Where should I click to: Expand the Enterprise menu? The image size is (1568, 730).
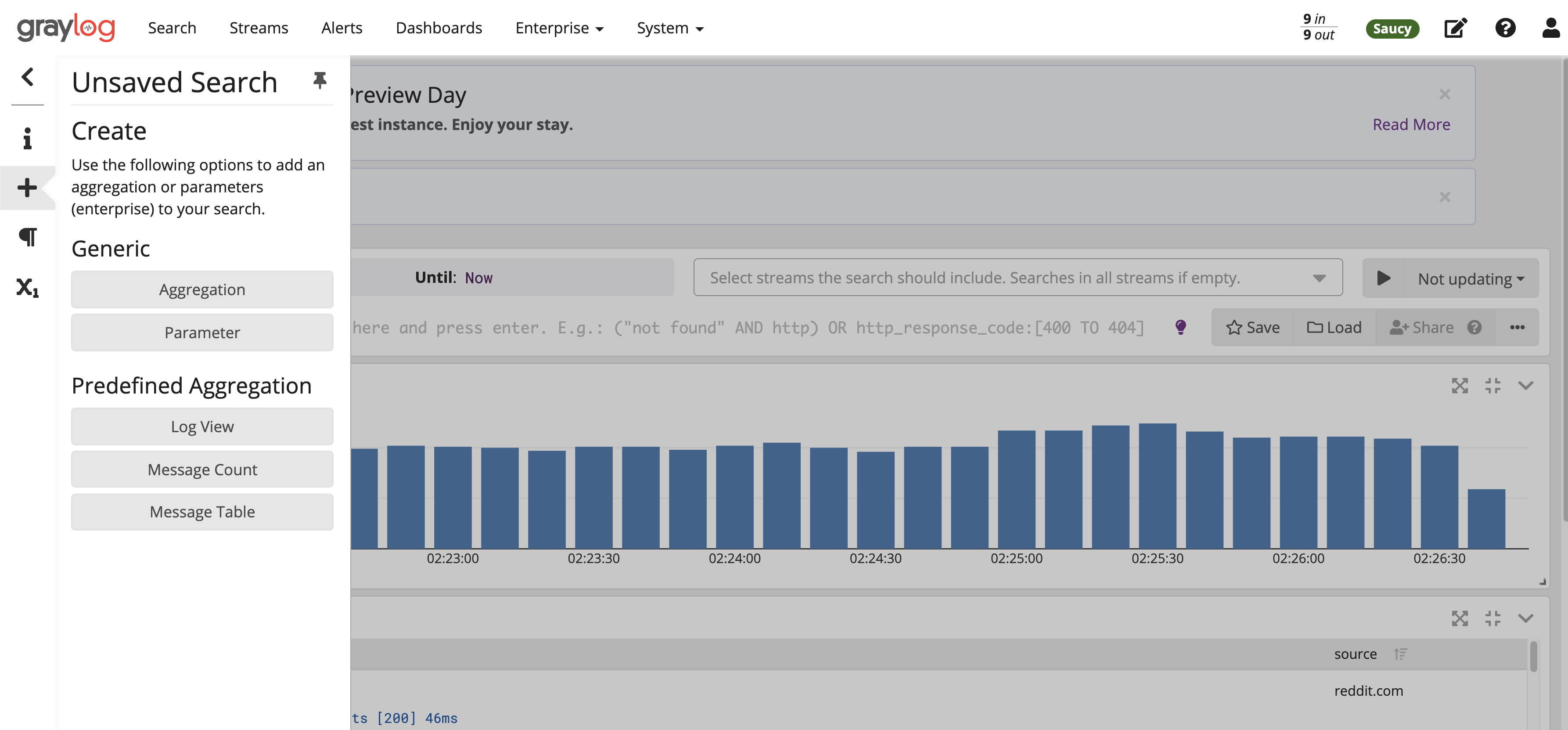(559, 28)
